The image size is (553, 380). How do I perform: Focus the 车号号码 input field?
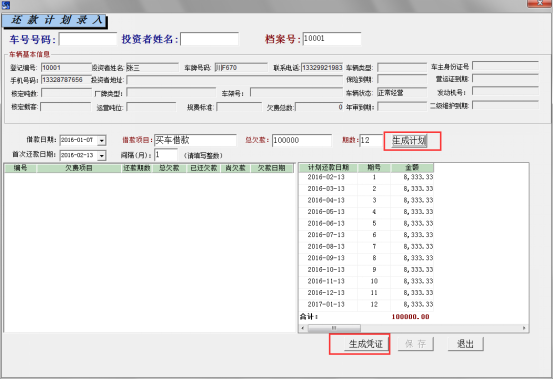click(x=87, y=39)
